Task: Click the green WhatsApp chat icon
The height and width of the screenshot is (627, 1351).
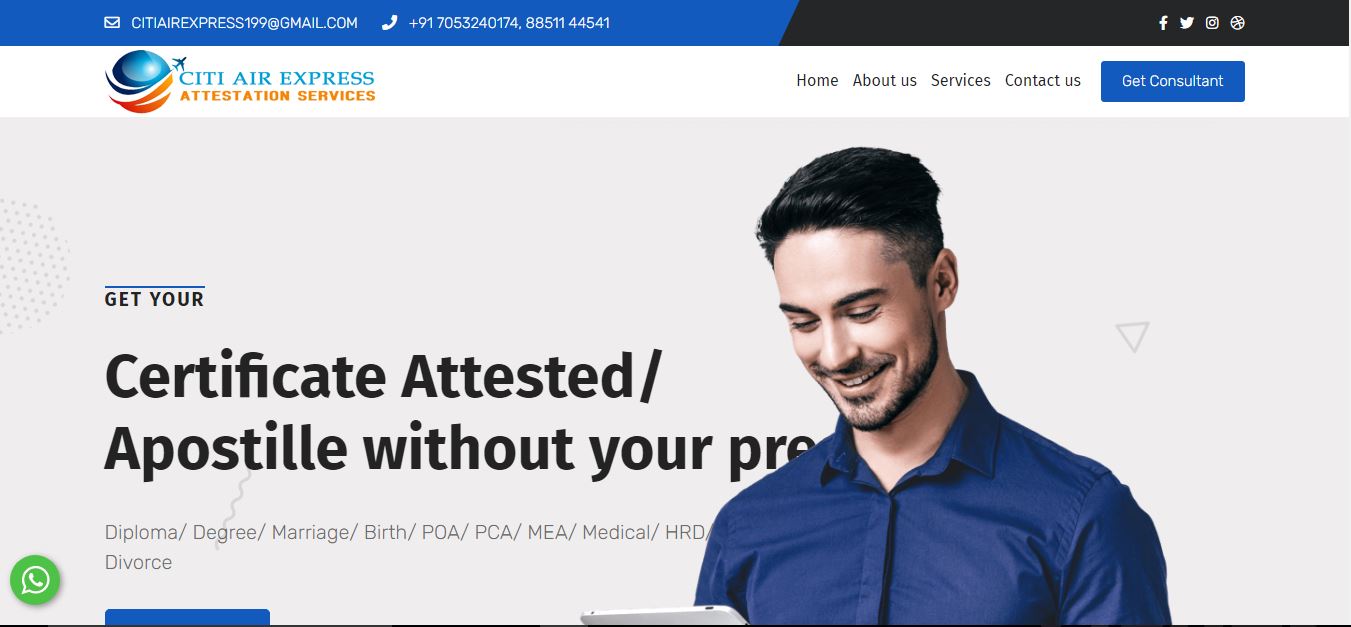Action: [35, 580]
